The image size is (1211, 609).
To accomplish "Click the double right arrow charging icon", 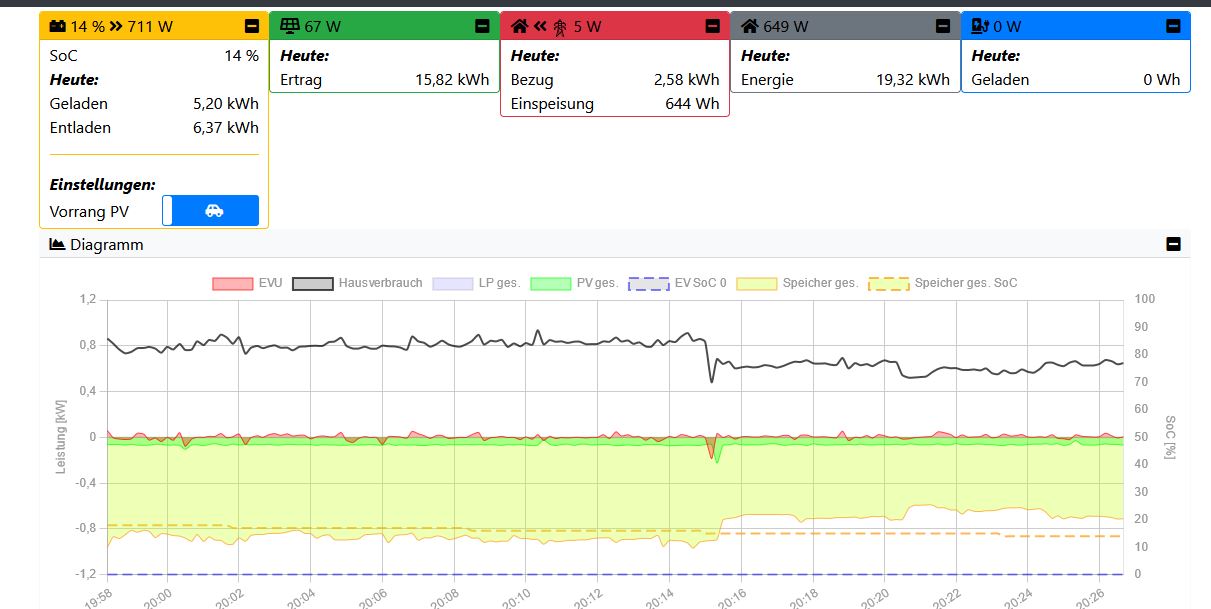I will click(x=116, y=26).
